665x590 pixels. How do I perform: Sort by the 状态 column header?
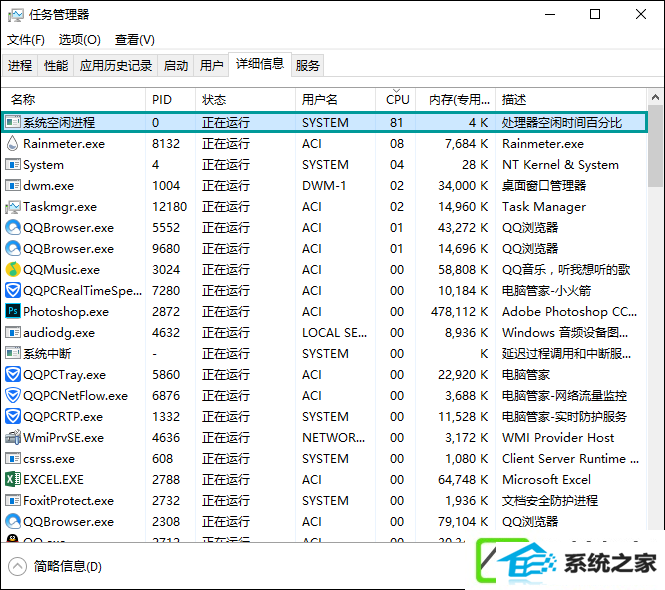point(245,100)
